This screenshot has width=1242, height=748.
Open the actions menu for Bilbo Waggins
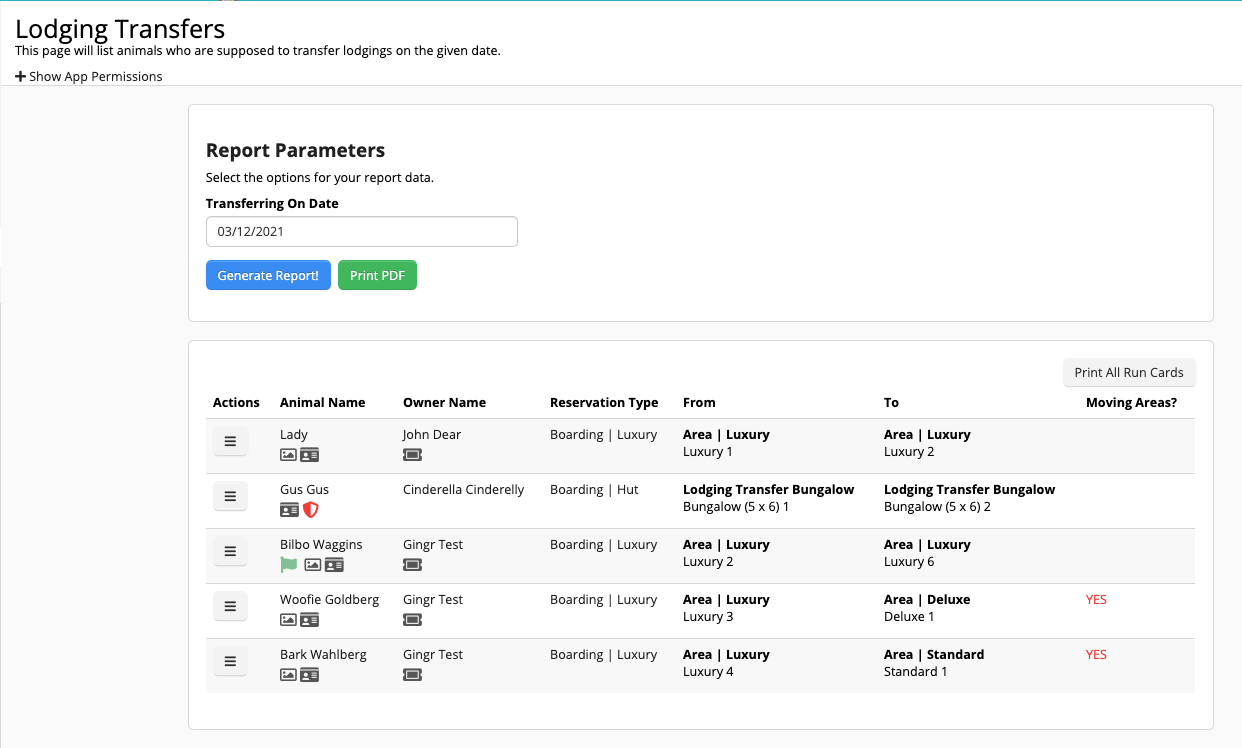(230, 551)
